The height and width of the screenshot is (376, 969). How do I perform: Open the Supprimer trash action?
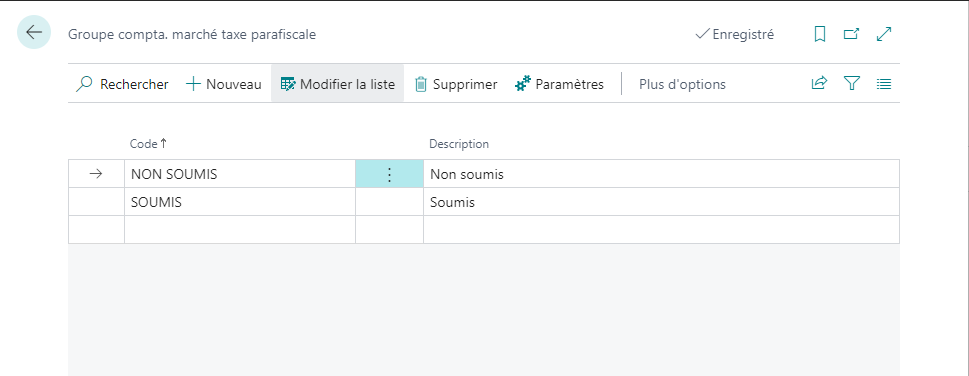click(x=456, y=84)
